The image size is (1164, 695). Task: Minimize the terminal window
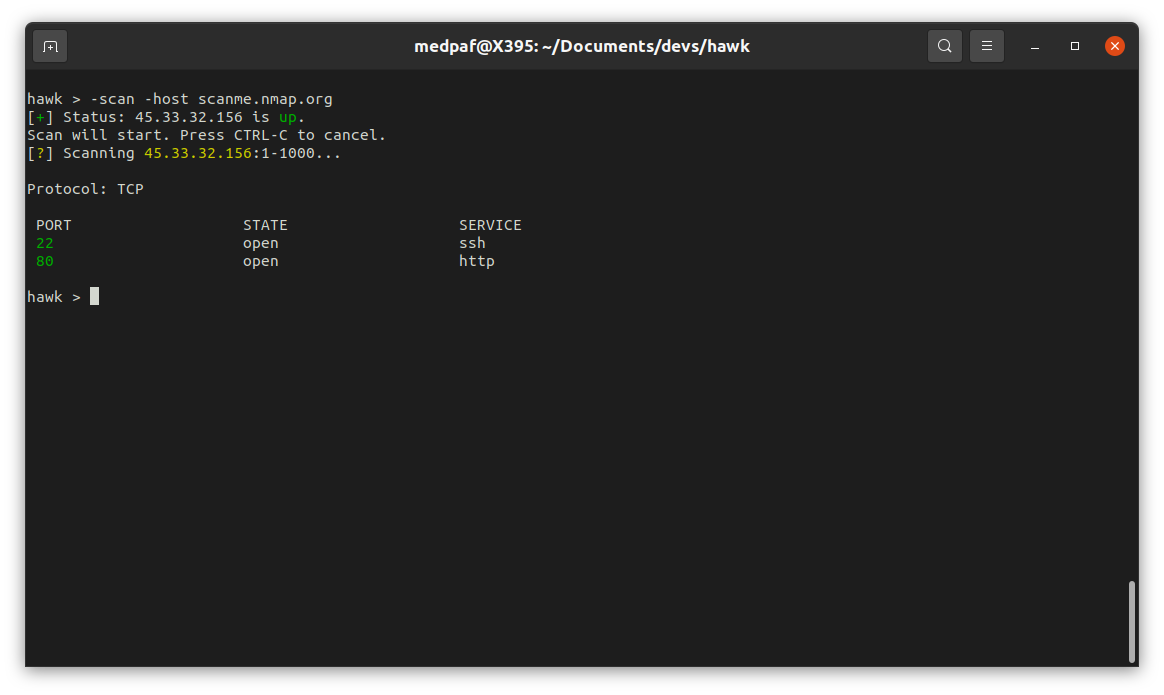pyautogui.click(x=1035, y=46)
